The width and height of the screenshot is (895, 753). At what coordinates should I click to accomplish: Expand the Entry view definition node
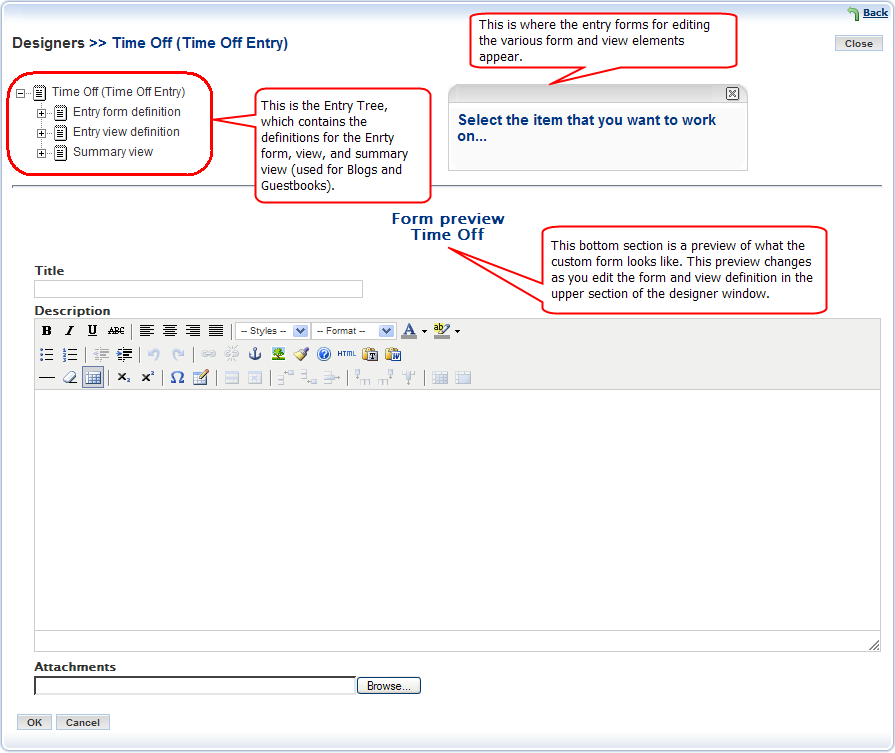[x=41, y=133]
